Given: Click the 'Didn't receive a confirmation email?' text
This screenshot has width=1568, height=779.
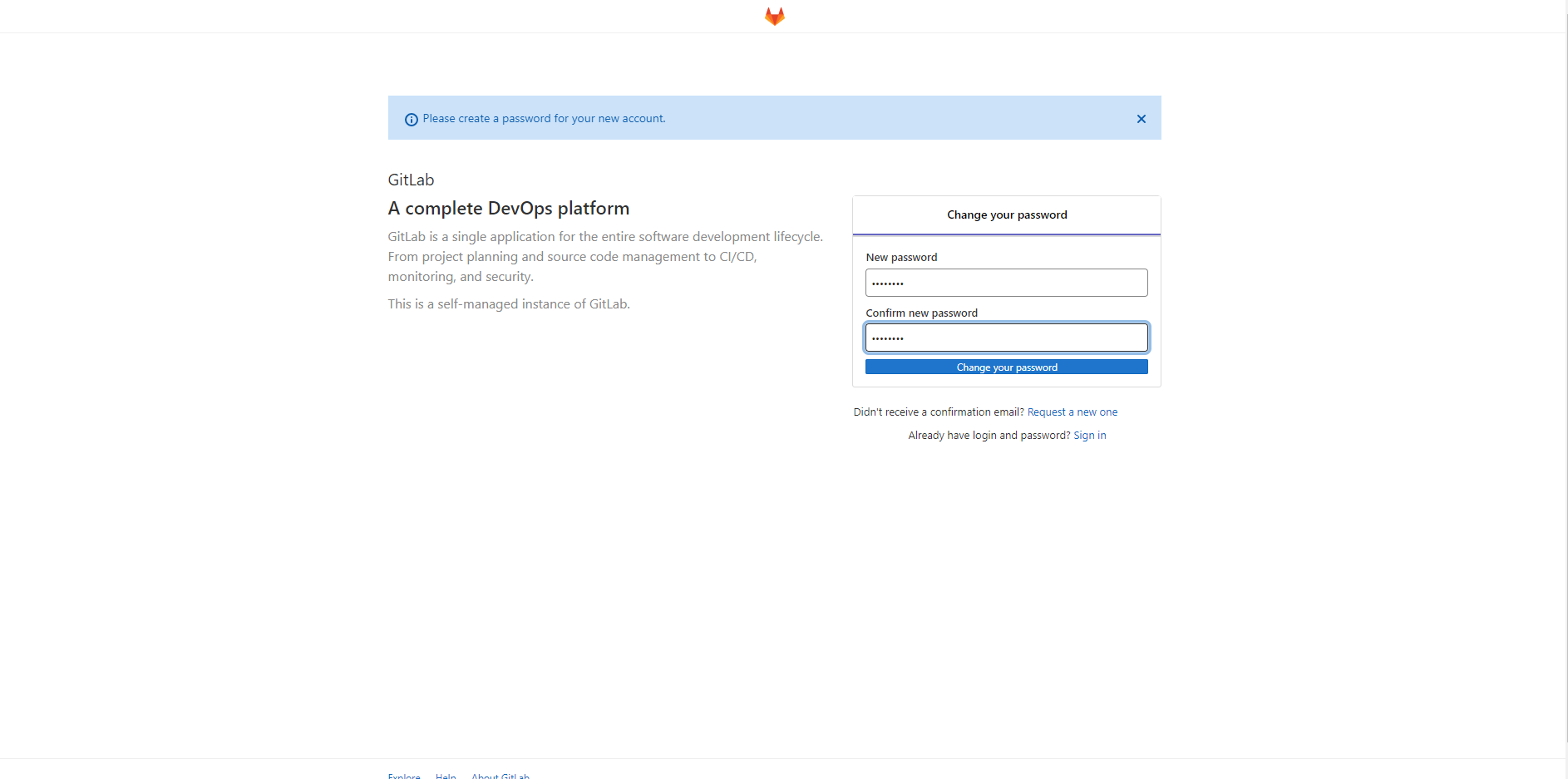Looking at the screenshot, I should tap(939, 412).
